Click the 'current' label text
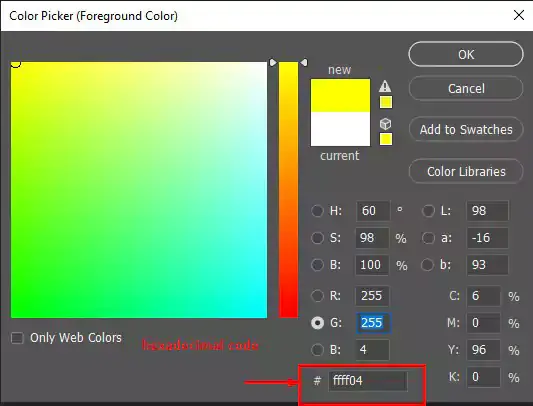This screenshot has width=533, height=406. 339,156
